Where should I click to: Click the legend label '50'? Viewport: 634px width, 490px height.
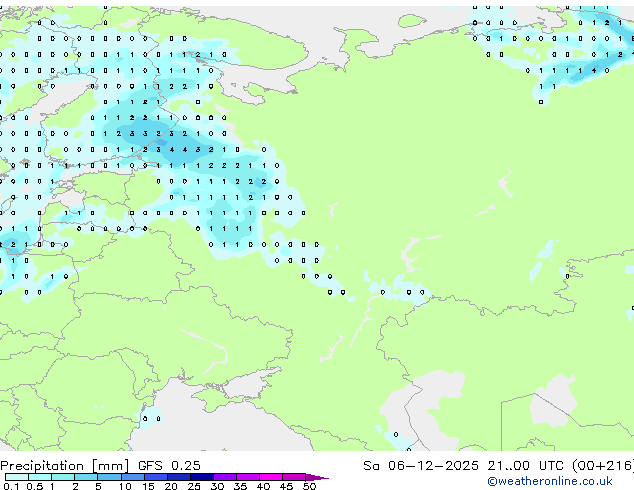tap(310, 486)
